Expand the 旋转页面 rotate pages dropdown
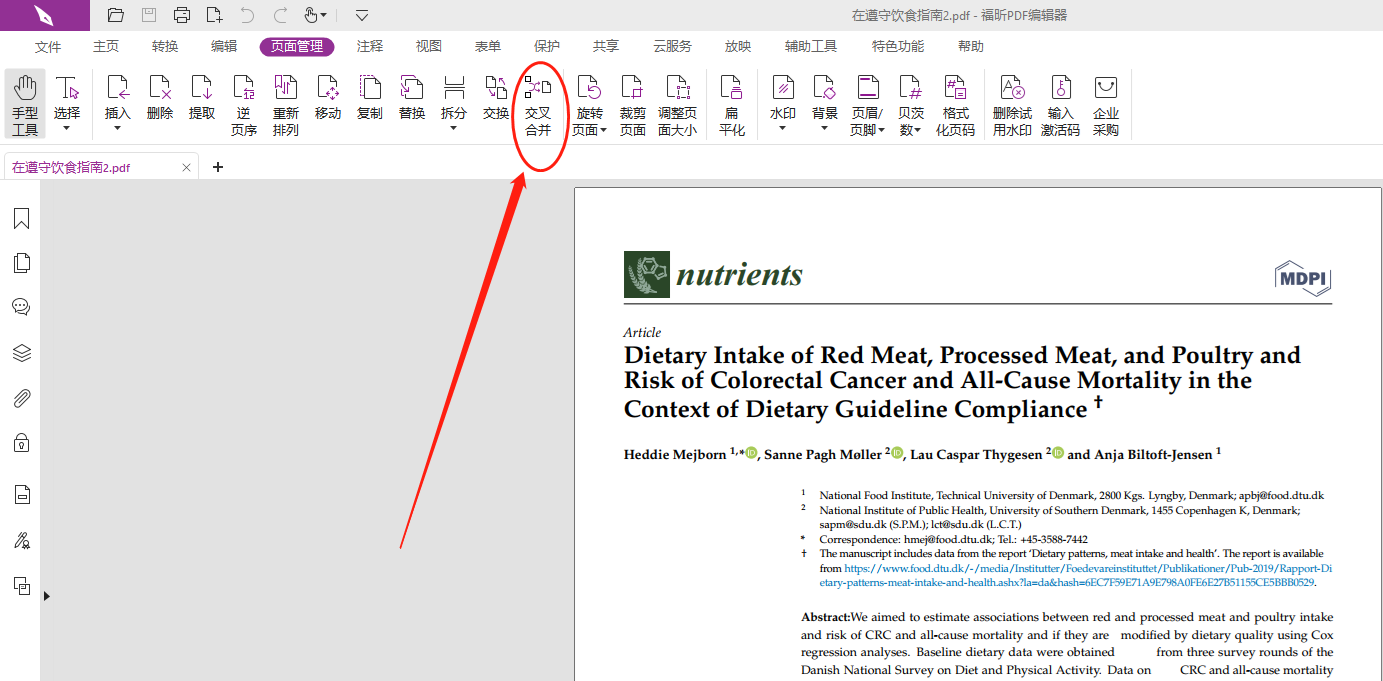The width and height of the screenshot is (1383, 681). [x=603, y=130]
